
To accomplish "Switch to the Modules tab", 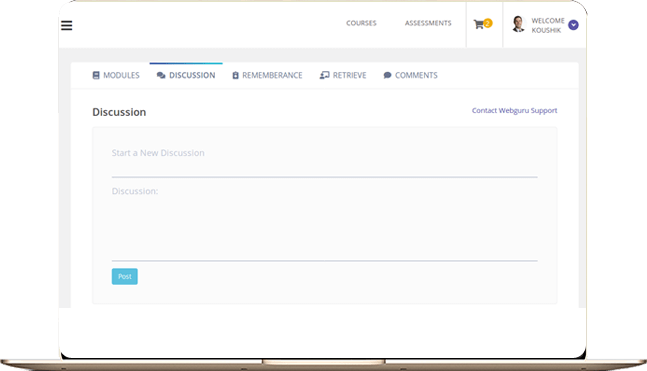I will (x=116, y=75).
